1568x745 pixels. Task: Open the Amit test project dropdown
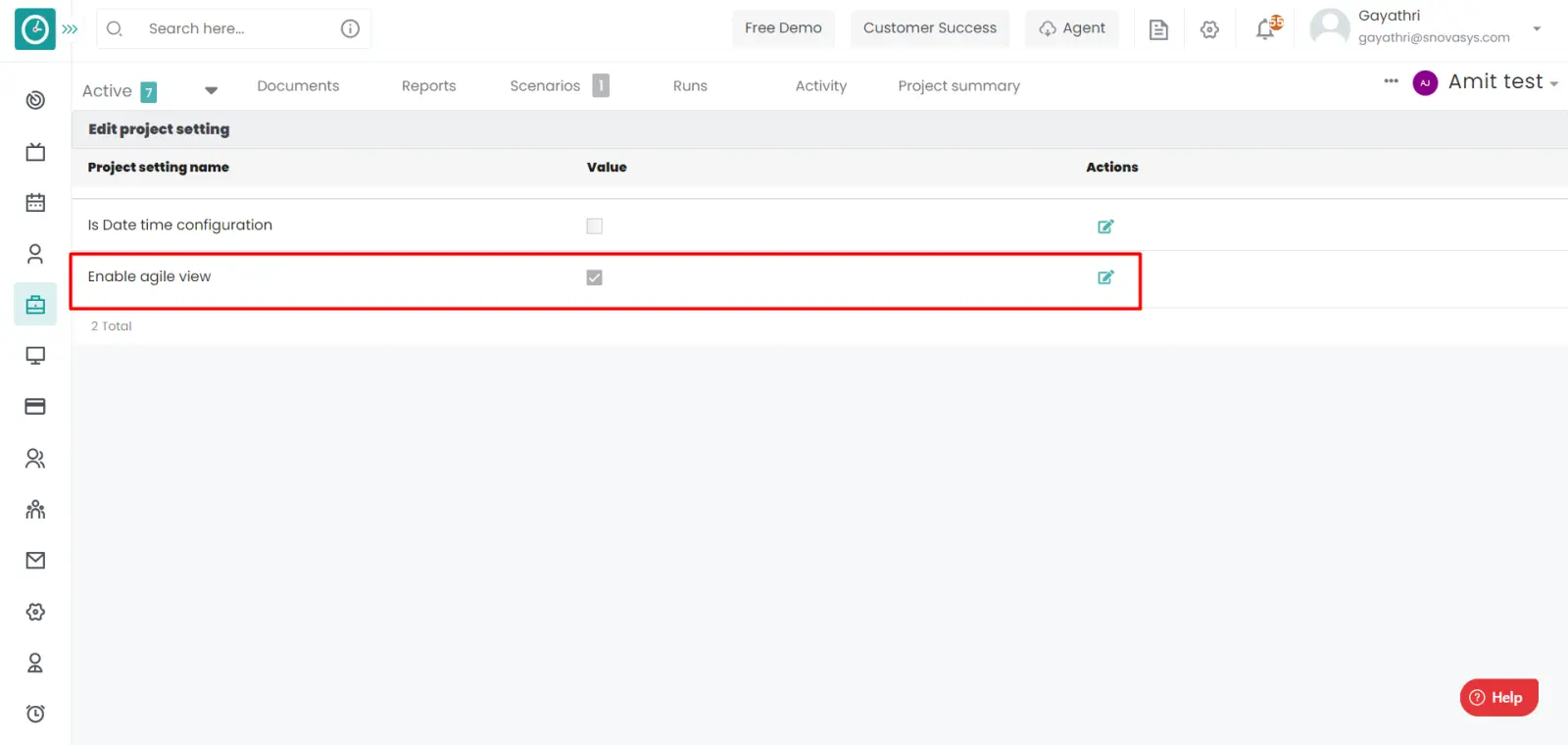[x=1502, y=82]
